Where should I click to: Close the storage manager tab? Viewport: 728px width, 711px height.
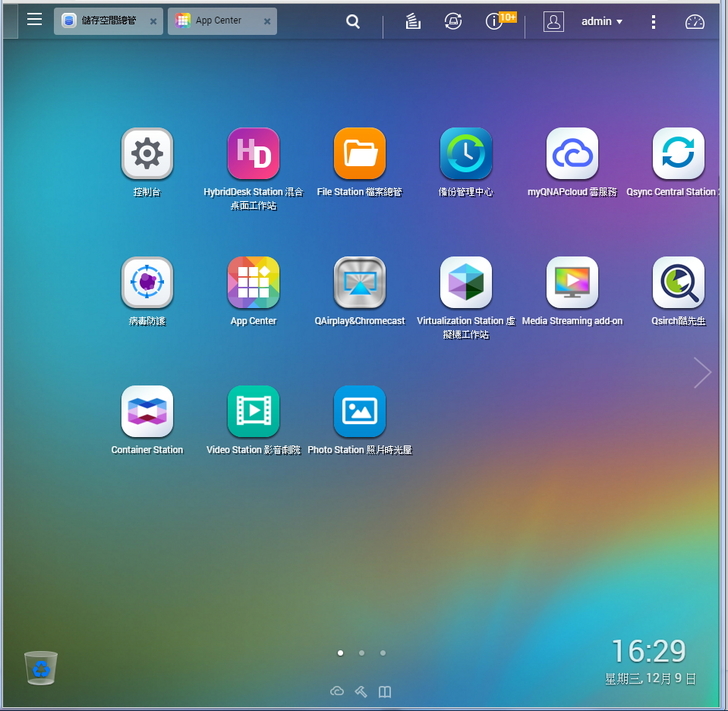[153, 21]
